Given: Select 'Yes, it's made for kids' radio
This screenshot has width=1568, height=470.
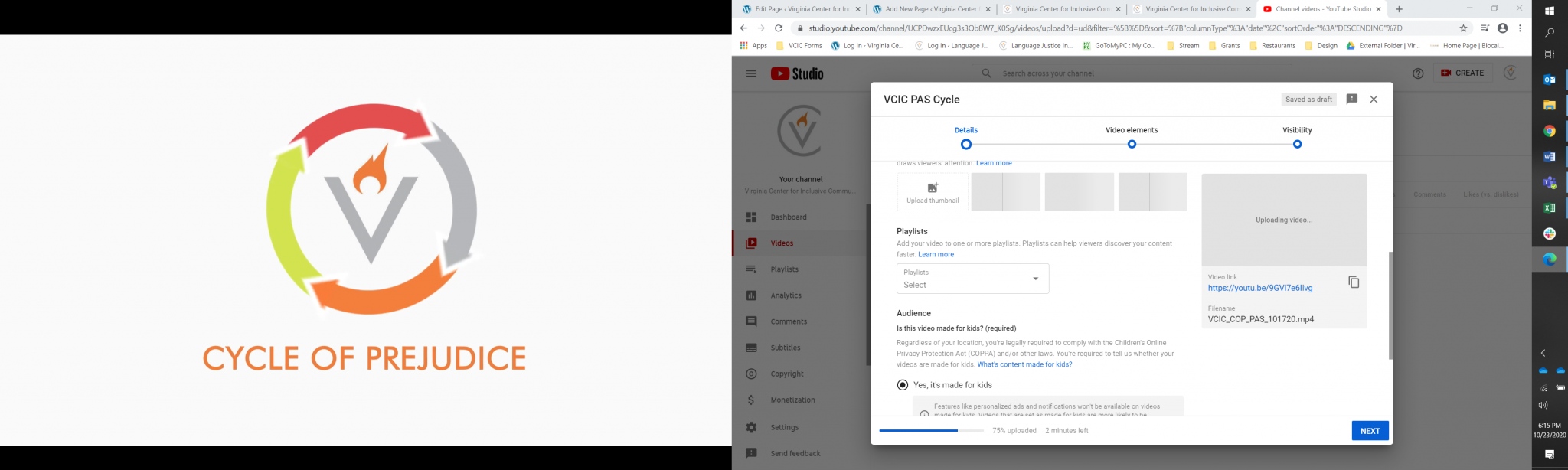Looking at the screenshot, I should [903, 385].
